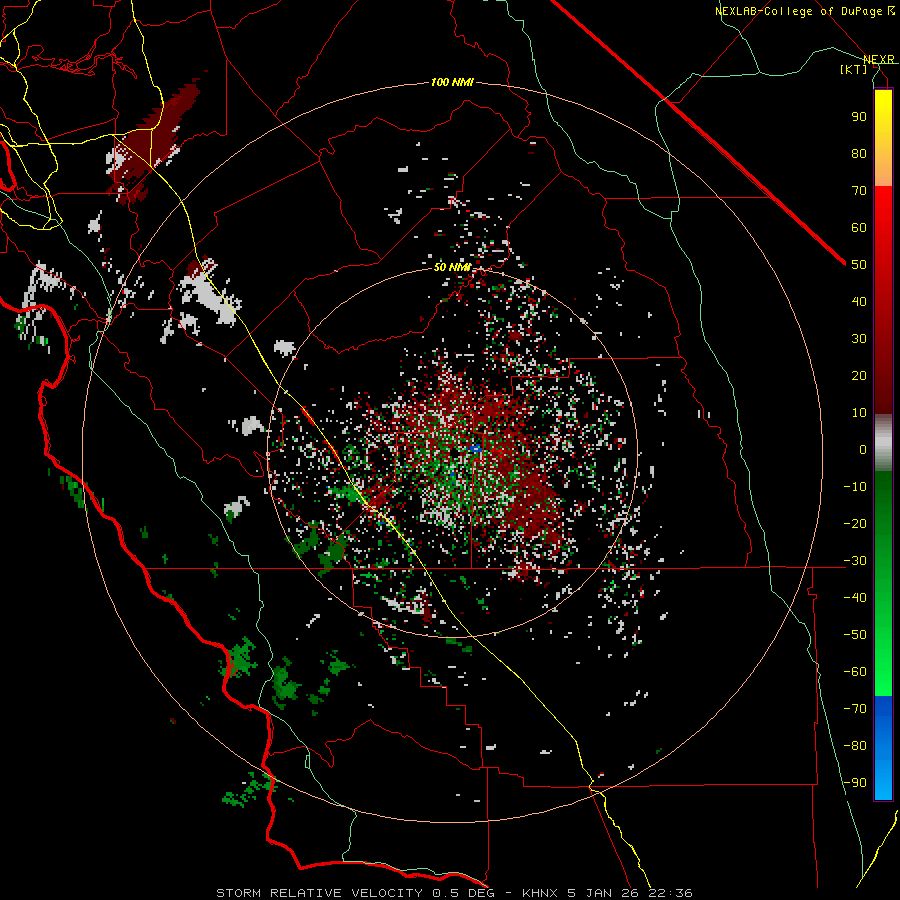
Task: Click the -90 value on velocity scale
Action: pyautogui.click(x=855, y=783)
